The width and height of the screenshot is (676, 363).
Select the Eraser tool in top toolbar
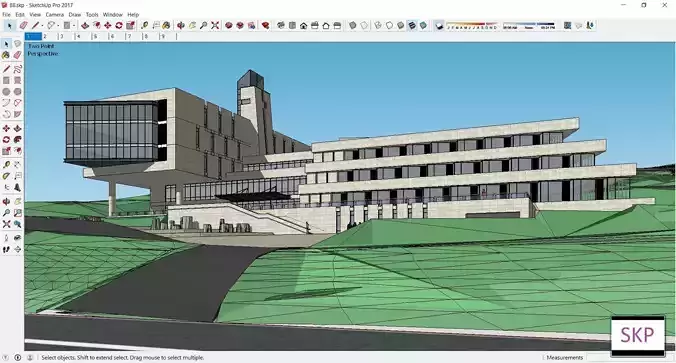[x=24, y=25]
